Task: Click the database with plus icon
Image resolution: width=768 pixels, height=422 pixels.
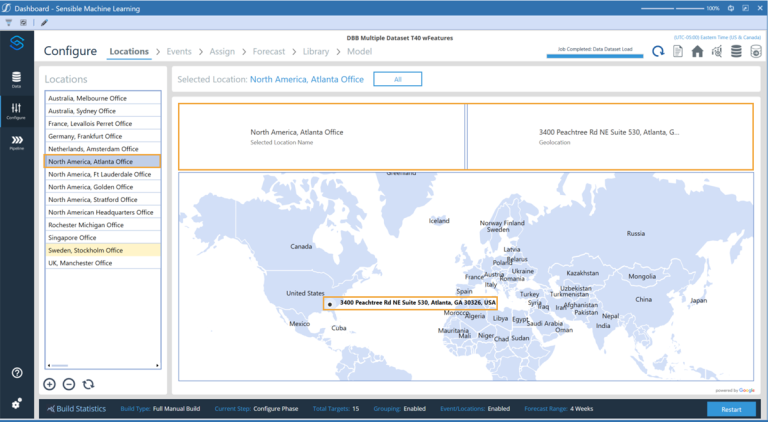Action: click(756, 51)
